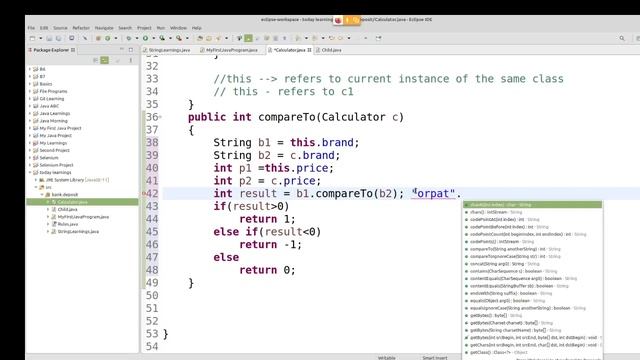Open the Search magnifier icon at toolbar right
The height and width of the screenshot is (360, 640).
(622, 38)
